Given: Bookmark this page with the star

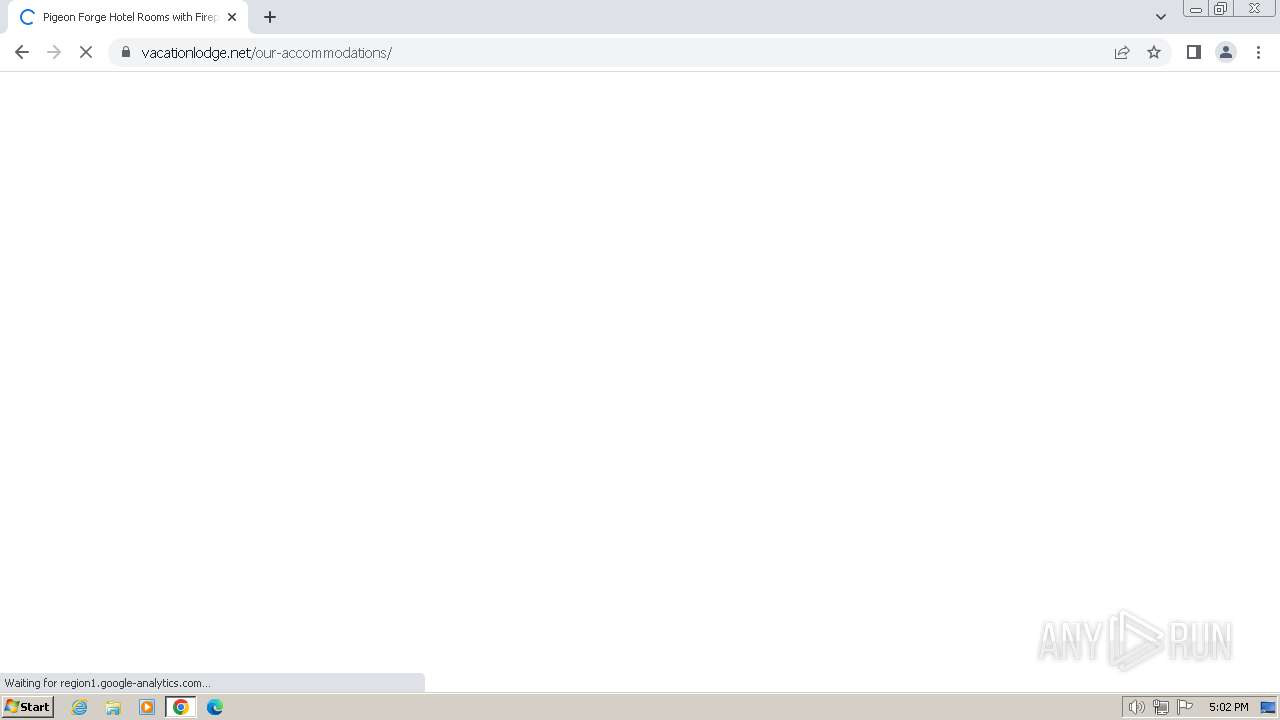Looking at the screenshot, I should 1154,52.
